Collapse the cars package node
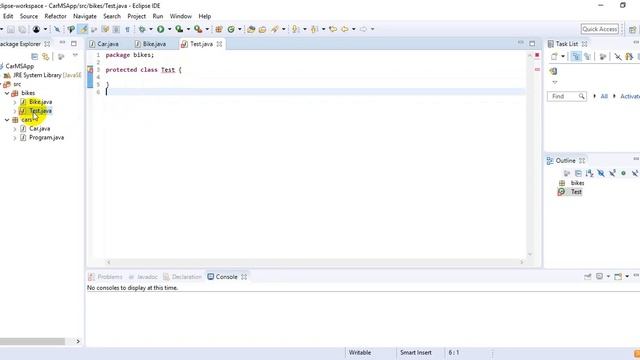Screen dimensions: 640x360 [x=7, y=120]
